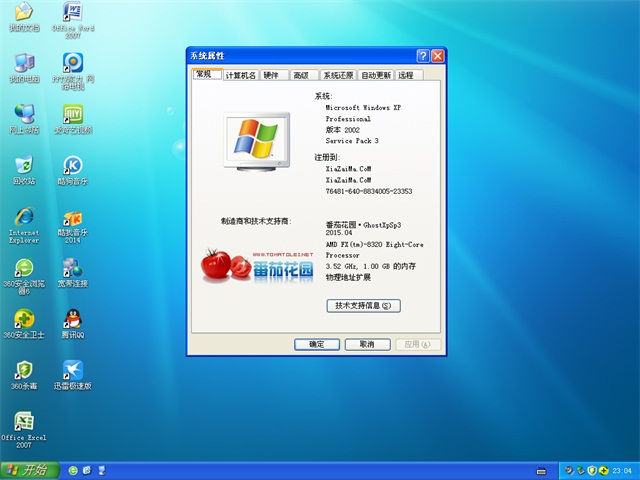Switch to the 计算机名 tab
Viewport: 640px width, 480px height.
[x=241, y=75]
